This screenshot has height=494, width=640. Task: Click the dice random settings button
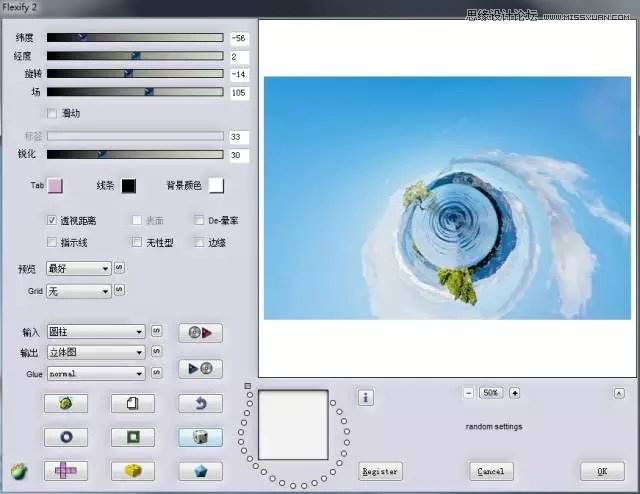(x=200, y=437)
